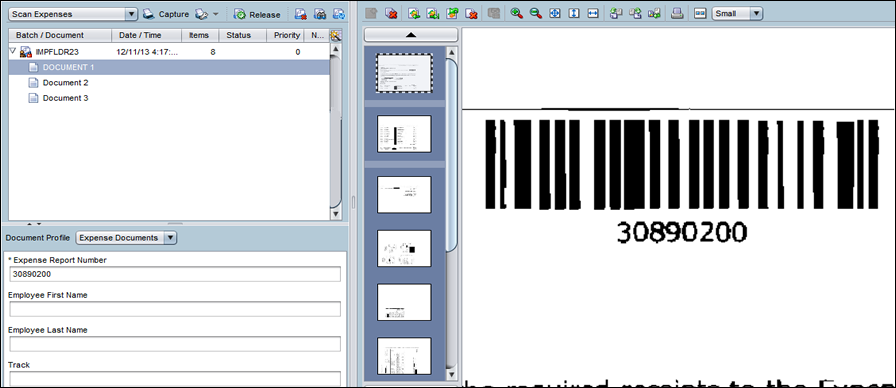Screen dimensions: 896x388
Task: Click the batch list scrollbar down arrow
Action: pos(336,214)
